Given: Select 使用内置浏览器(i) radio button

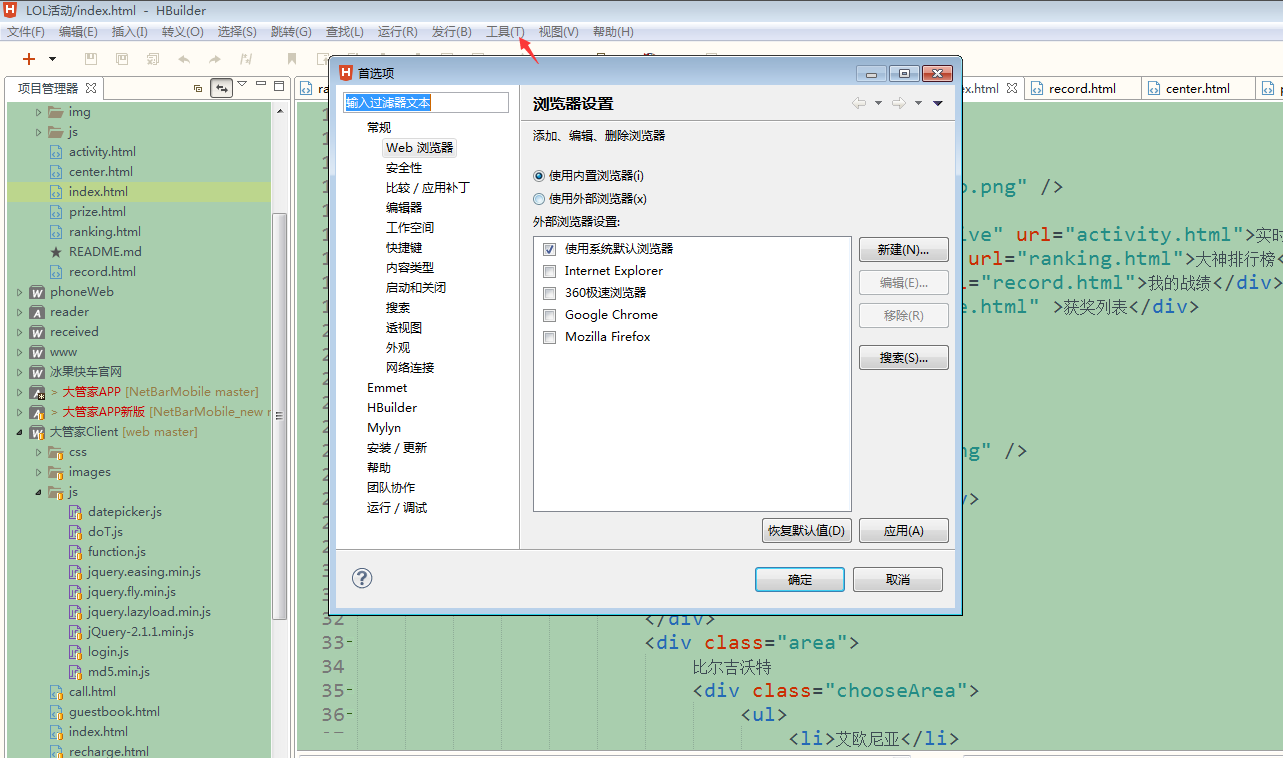Looking at the screenshot, I should (x=539, y=176).
